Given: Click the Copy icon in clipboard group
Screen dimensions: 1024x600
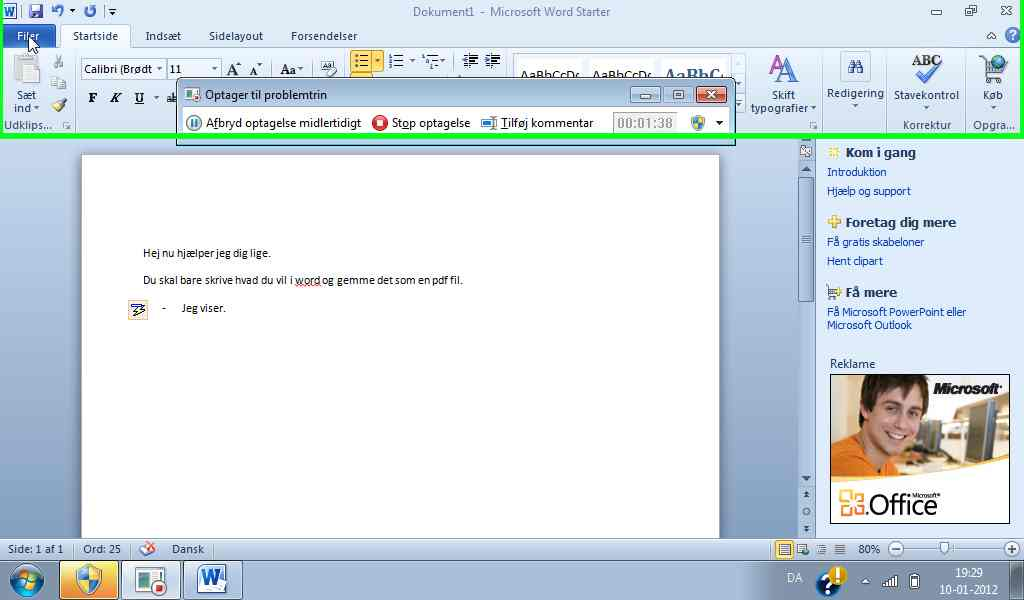Looking at the screenshot, I should [59, 83].
